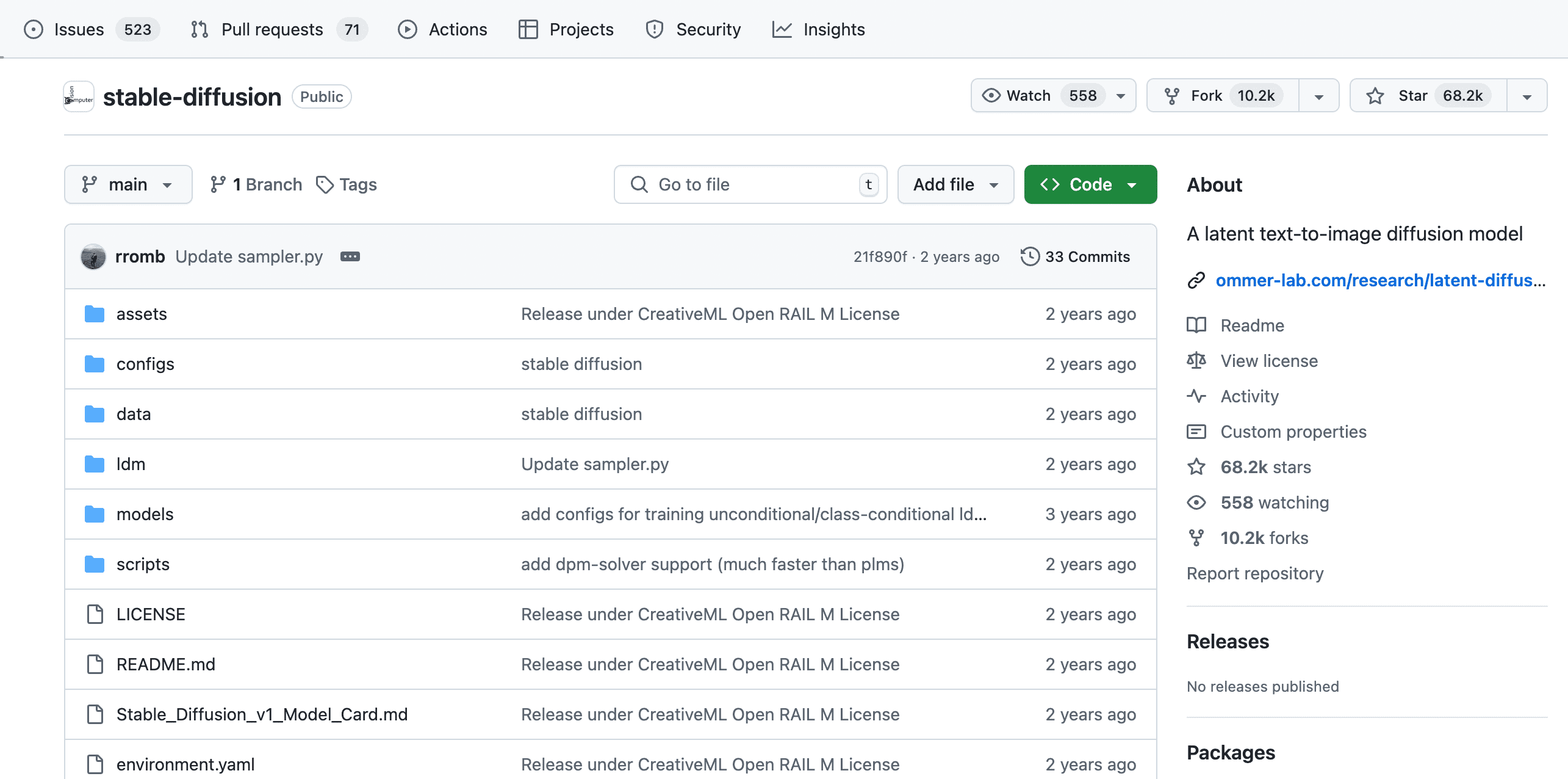Open the star lists dropdown arrow
1568x779 pixels.
coord(1527,96)
